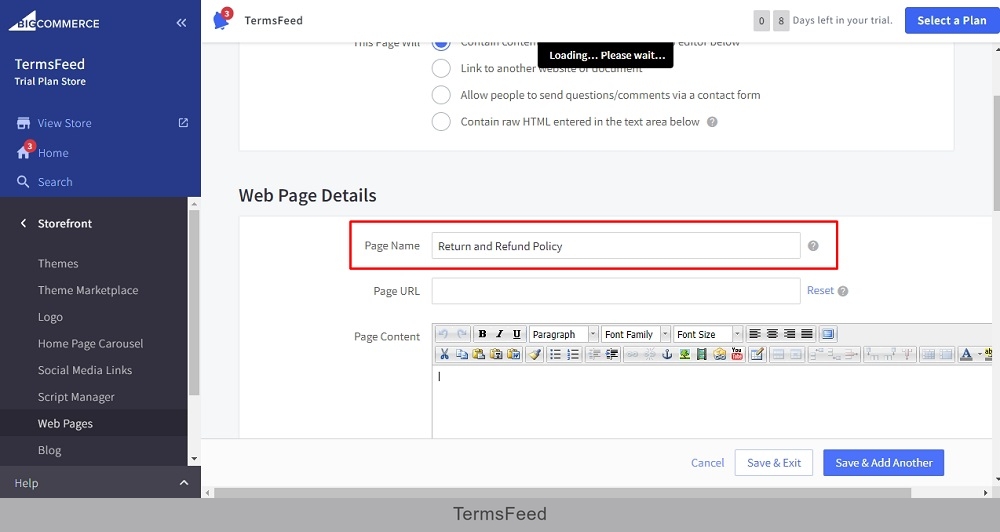Toggle fullscreen editor mode icon
Screen dimensions: 1000x532
point(828,334)
